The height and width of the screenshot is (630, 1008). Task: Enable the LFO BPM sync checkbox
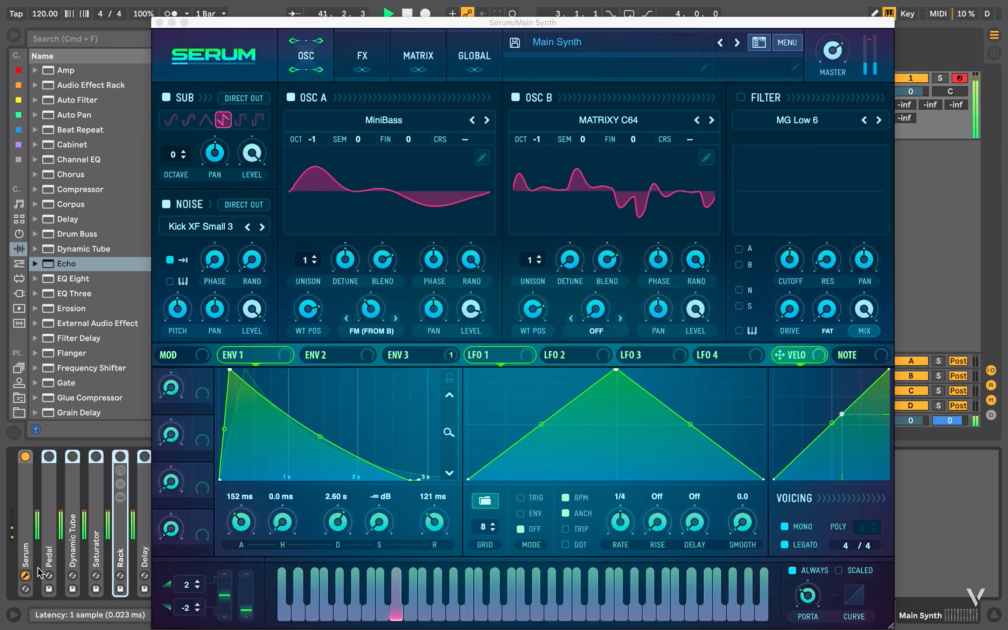point(565,498)
